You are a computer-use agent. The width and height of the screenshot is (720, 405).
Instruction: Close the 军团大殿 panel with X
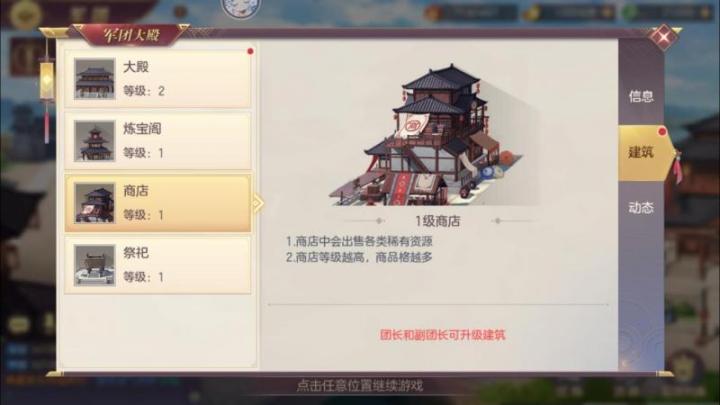(663, 37)
